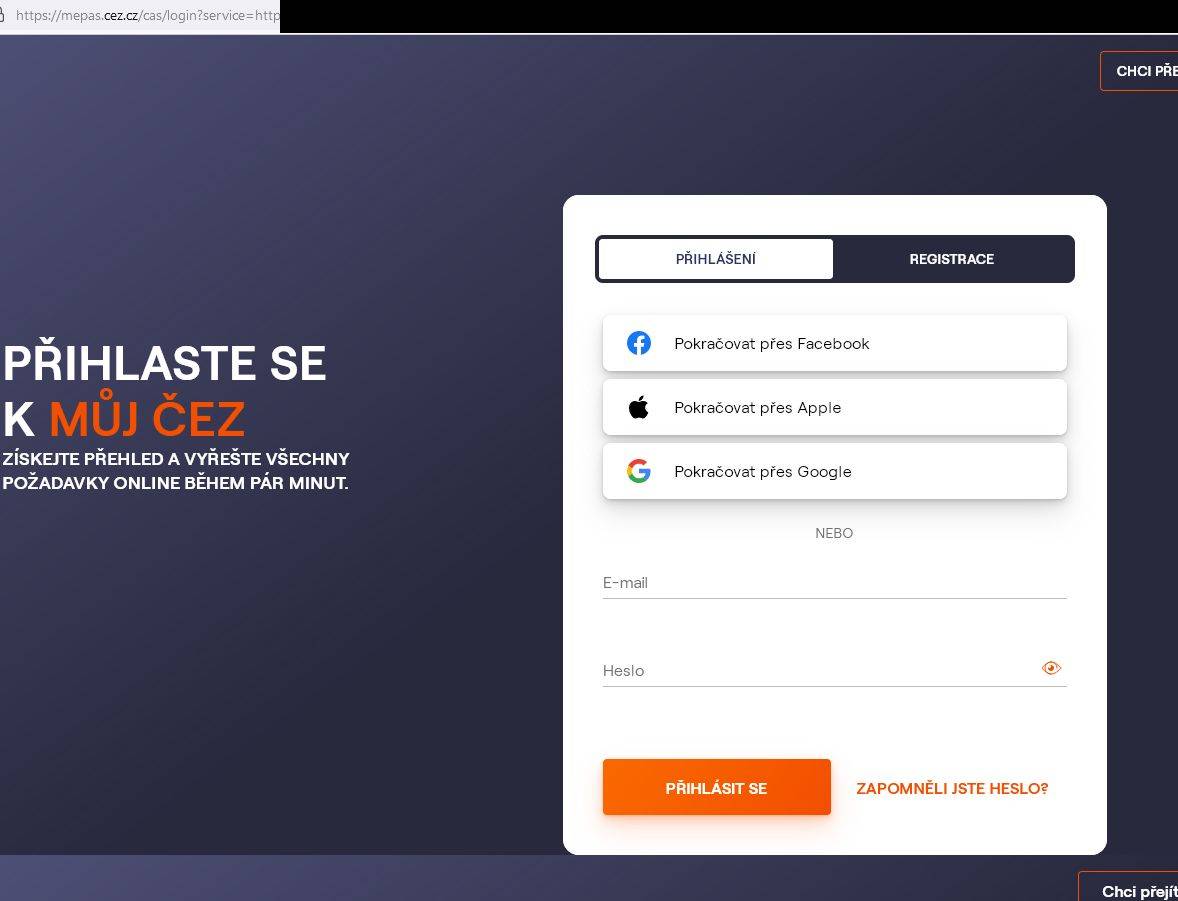Viewport: 1178px width, 901px height.
Task: Switch to the REGISTRACE tab
Action: [952, 259]
